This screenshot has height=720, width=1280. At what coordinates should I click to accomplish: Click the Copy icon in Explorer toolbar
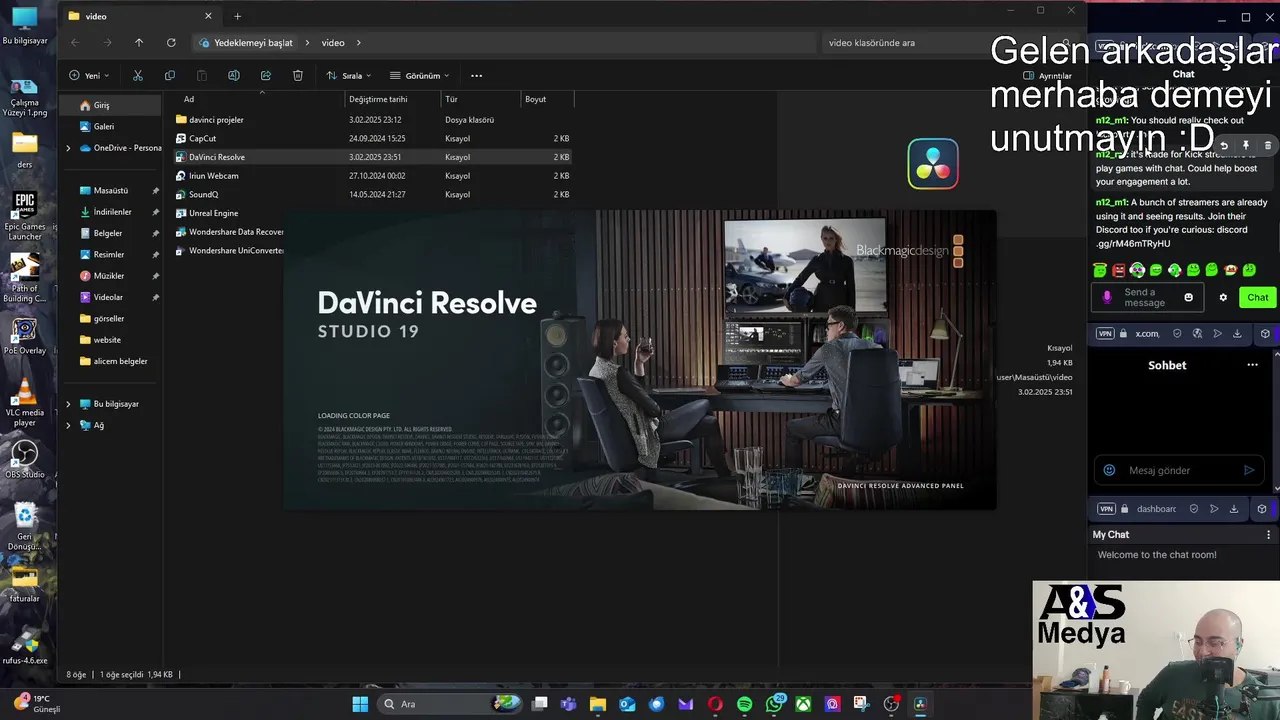(170, 76)
